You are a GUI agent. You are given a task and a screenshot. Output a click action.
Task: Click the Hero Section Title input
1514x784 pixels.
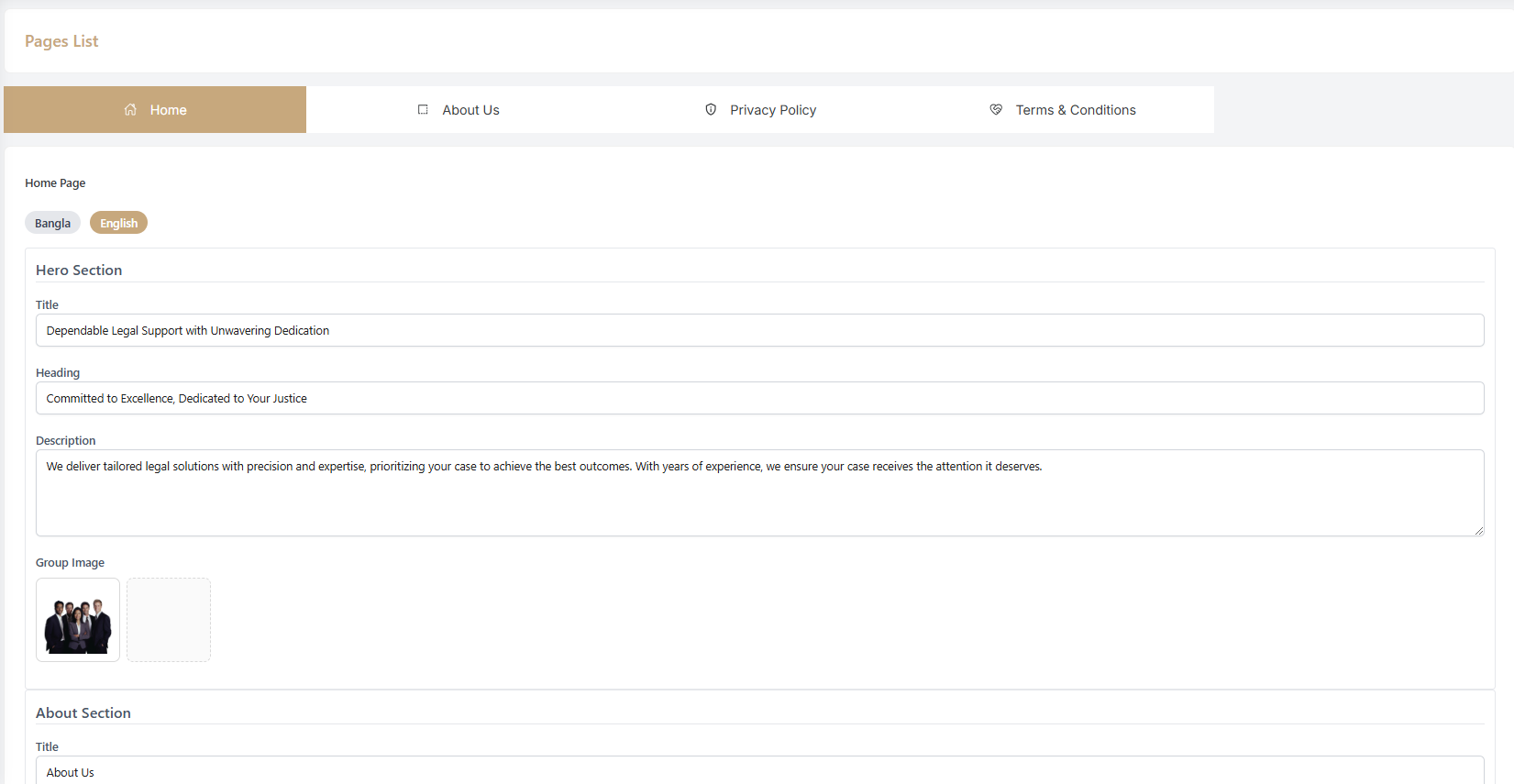pos(759,330)
